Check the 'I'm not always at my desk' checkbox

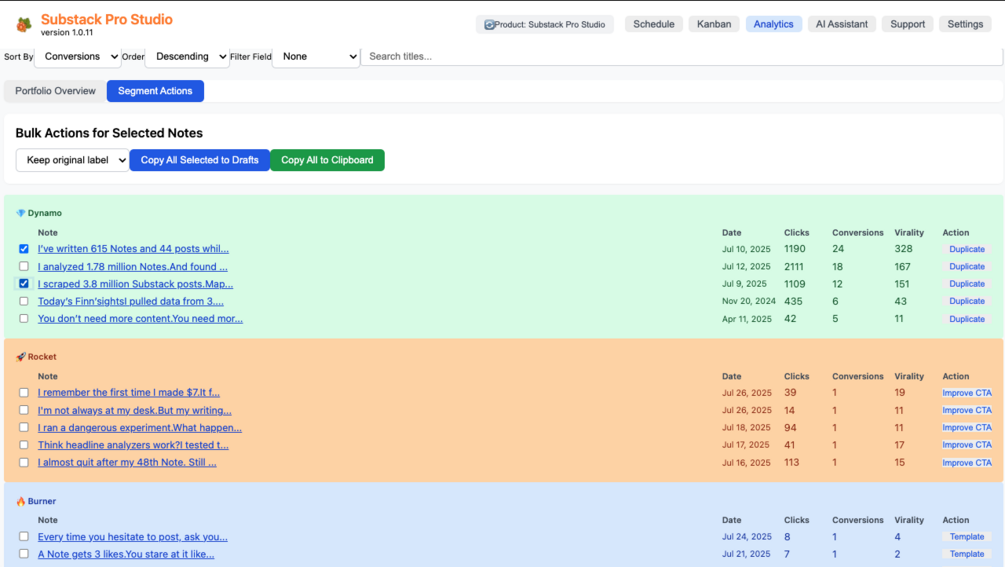pos(24,410)
